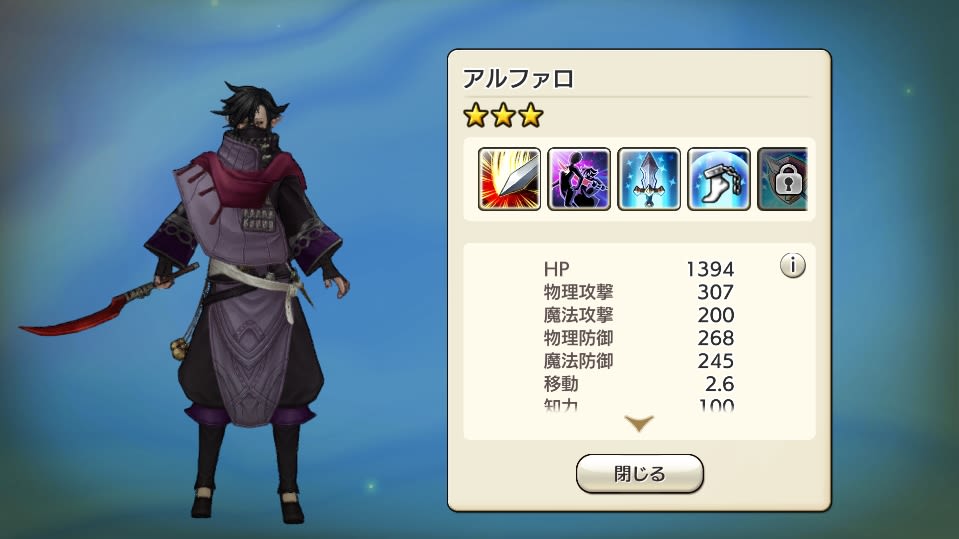
Task: Select the 物理攻撃 stat label
Action: (578, 292)
